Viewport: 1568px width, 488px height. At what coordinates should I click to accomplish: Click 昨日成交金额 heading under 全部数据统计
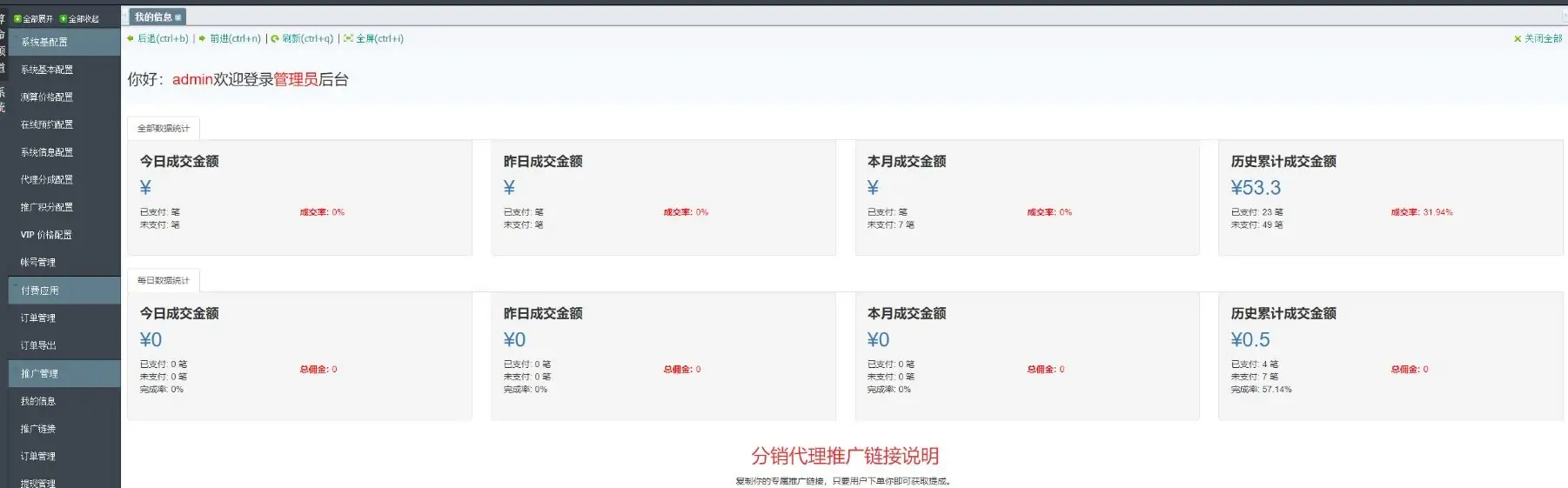(543, 162)
